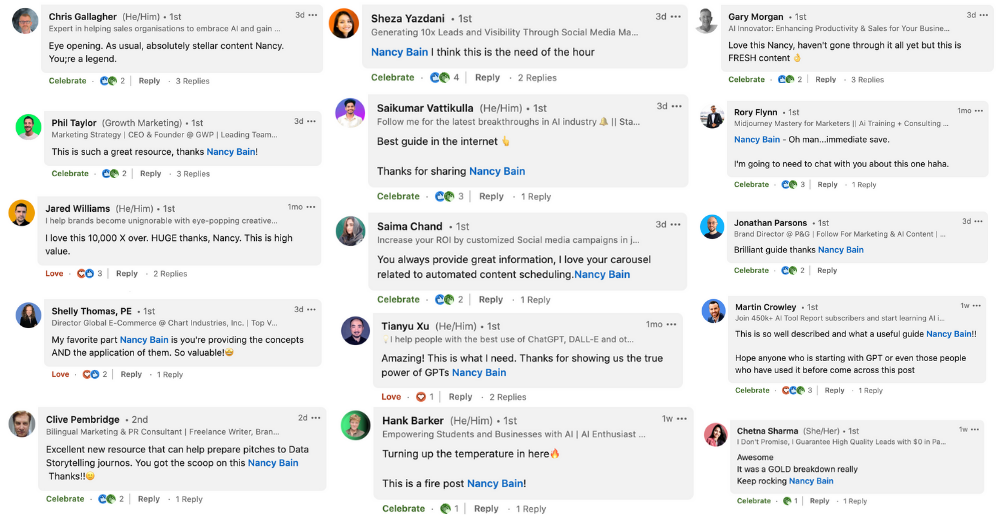This screenshot has width=1000, height=527.
Task: Expand 2 Replies under Sheza Yazdani's comment
Action: 537,78
